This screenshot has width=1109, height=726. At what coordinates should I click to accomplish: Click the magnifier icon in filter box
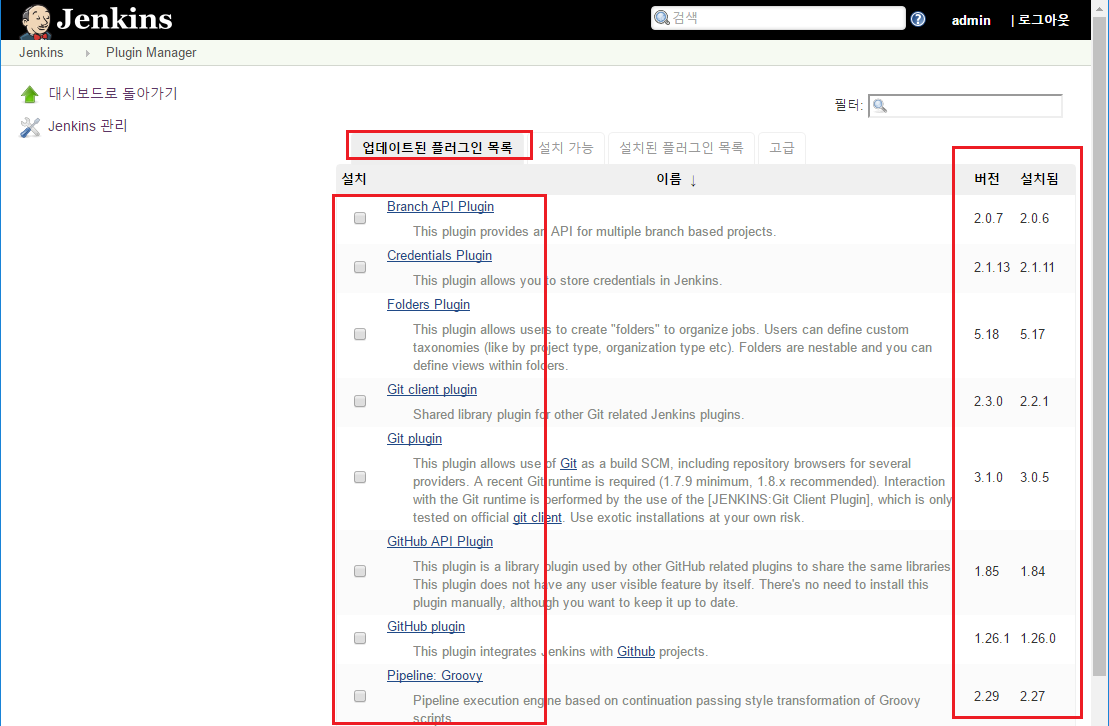click(880, 106)
